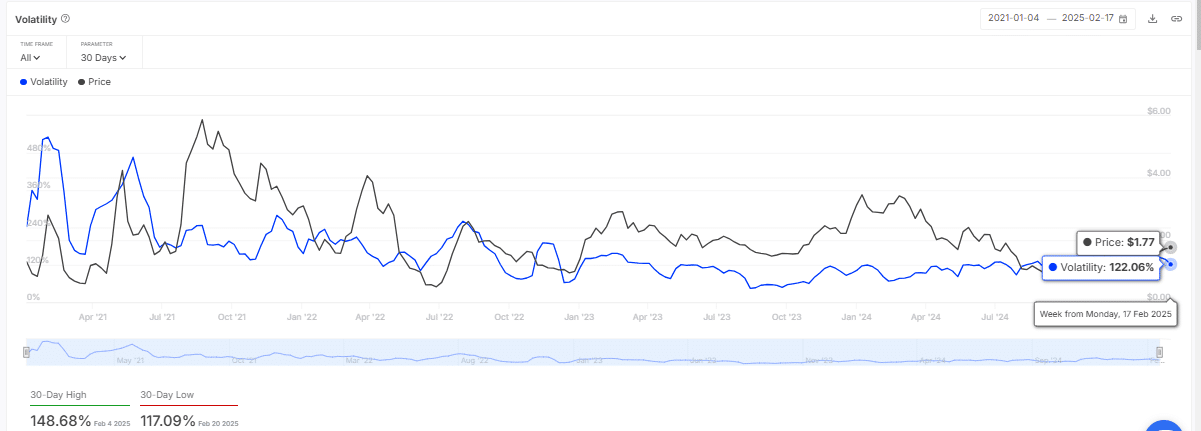1201x431 pixels.
Task: Toggle the Price series label in legend
Action: 99,82
